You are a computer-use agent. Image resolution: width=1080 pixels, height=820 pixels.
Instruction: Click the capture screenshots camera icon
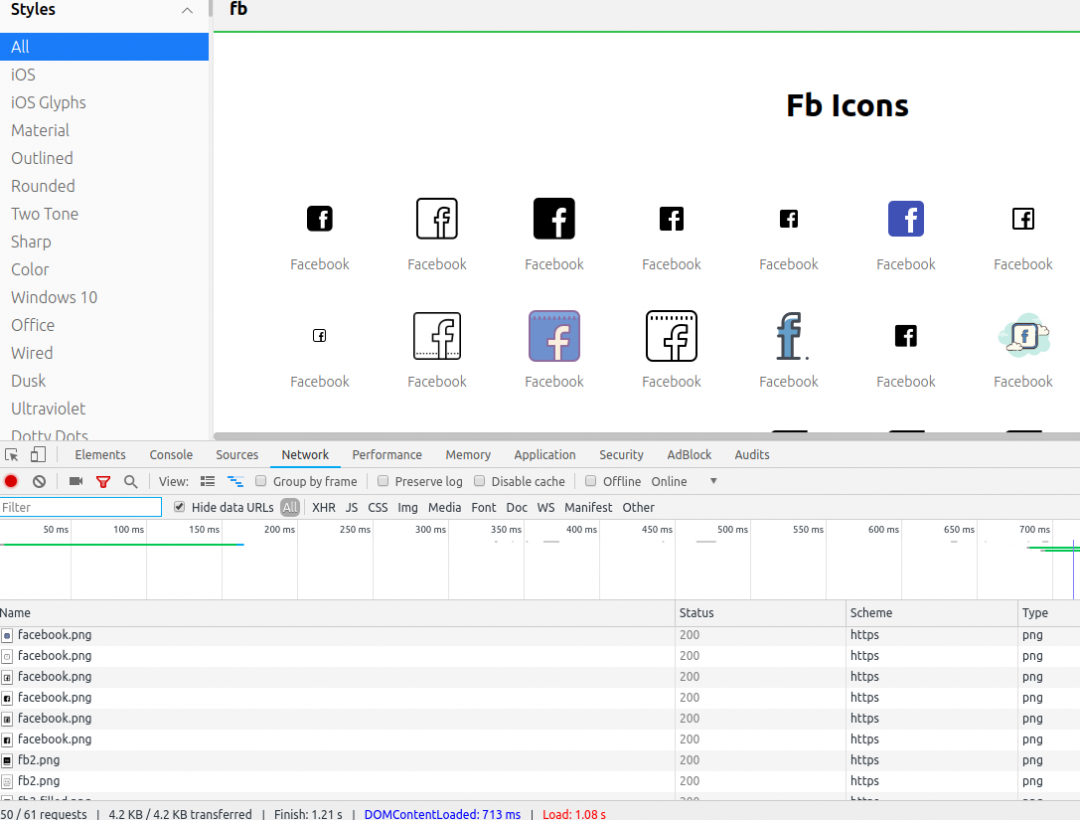pos(75,481)
